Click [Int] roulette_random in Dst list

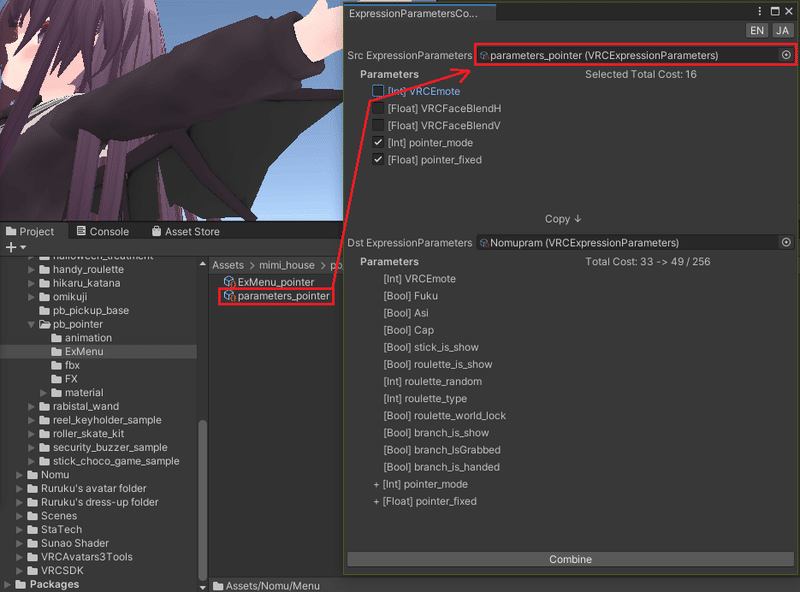pyautogui.click(x=433, y=382)
